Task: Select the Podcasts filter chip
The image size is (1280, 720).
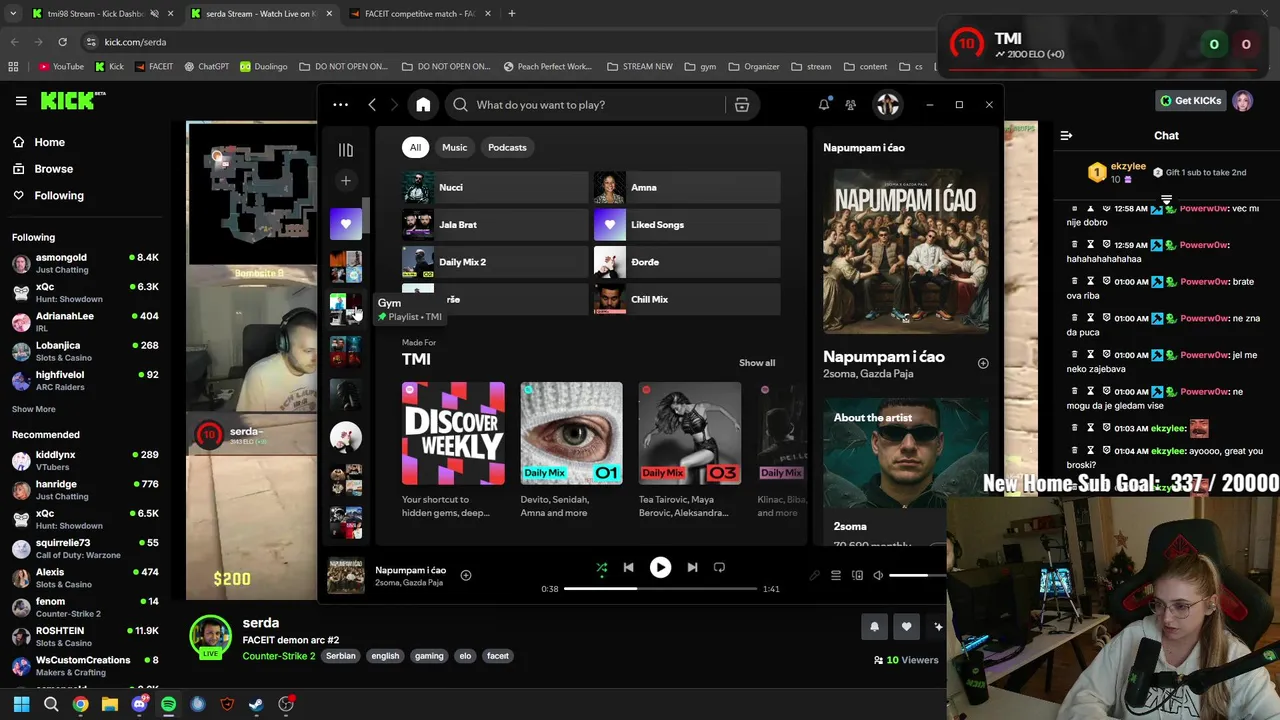Action: pos(507,147)
